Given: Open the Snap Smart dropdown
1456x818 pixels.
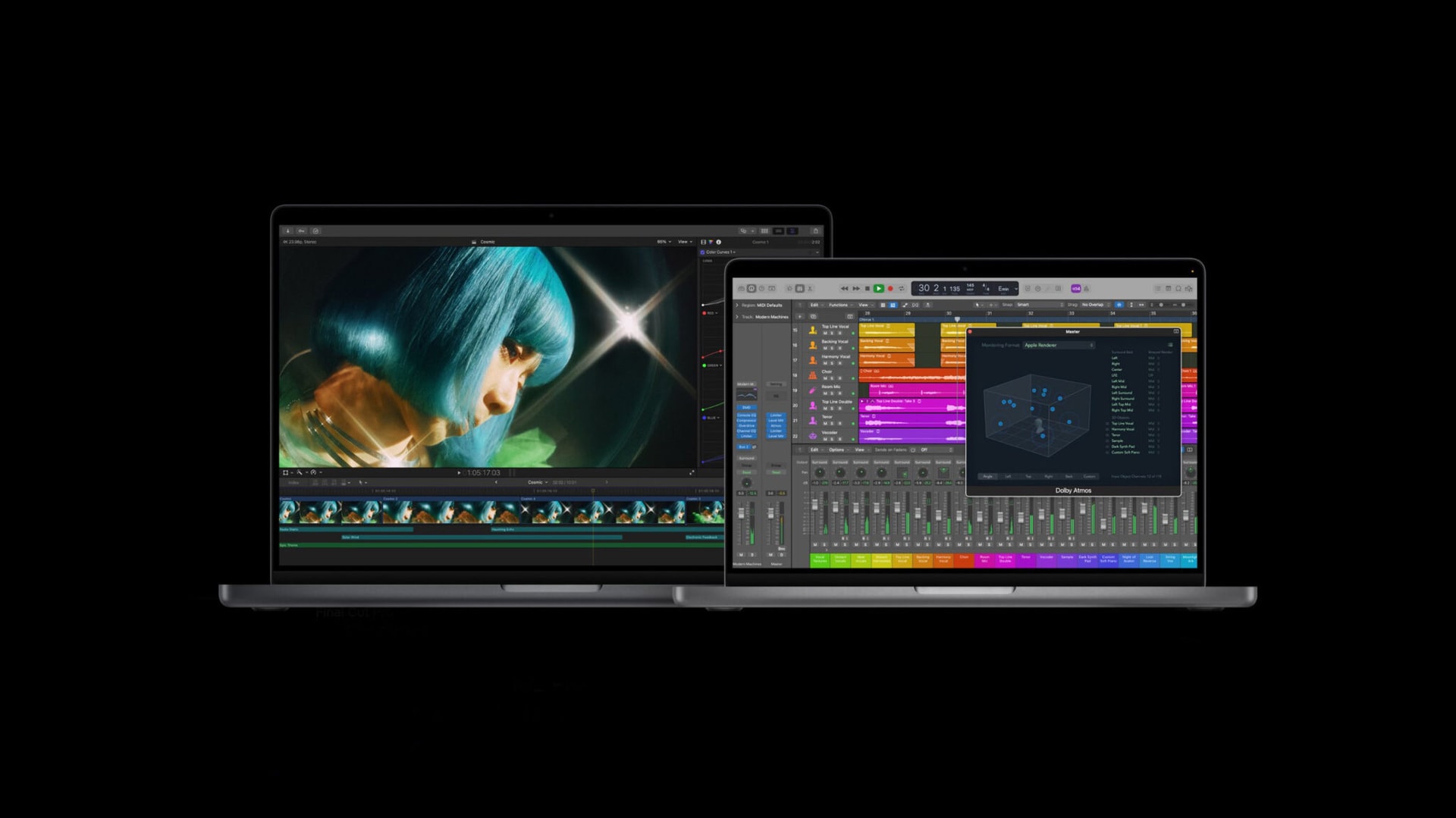Looking at the screenshot, I should click(1039, 305).
